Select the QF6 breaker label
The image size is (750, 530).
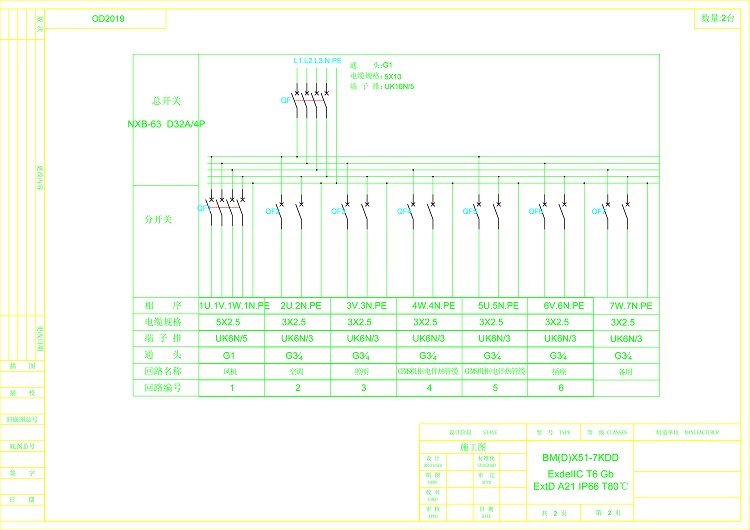coord(535,211)
